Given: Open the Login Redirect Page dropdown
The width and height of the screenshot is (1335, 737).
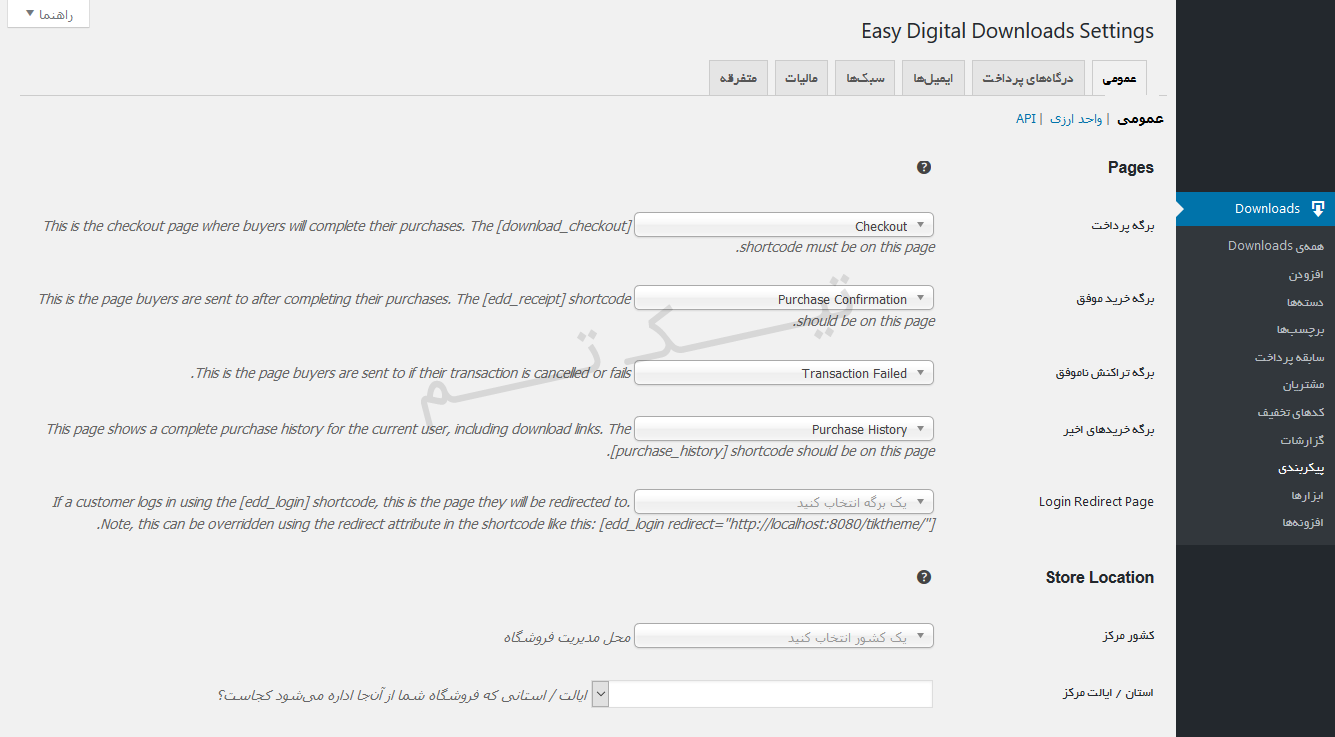Looking at the screenshot, I should (x=785, y=501).
